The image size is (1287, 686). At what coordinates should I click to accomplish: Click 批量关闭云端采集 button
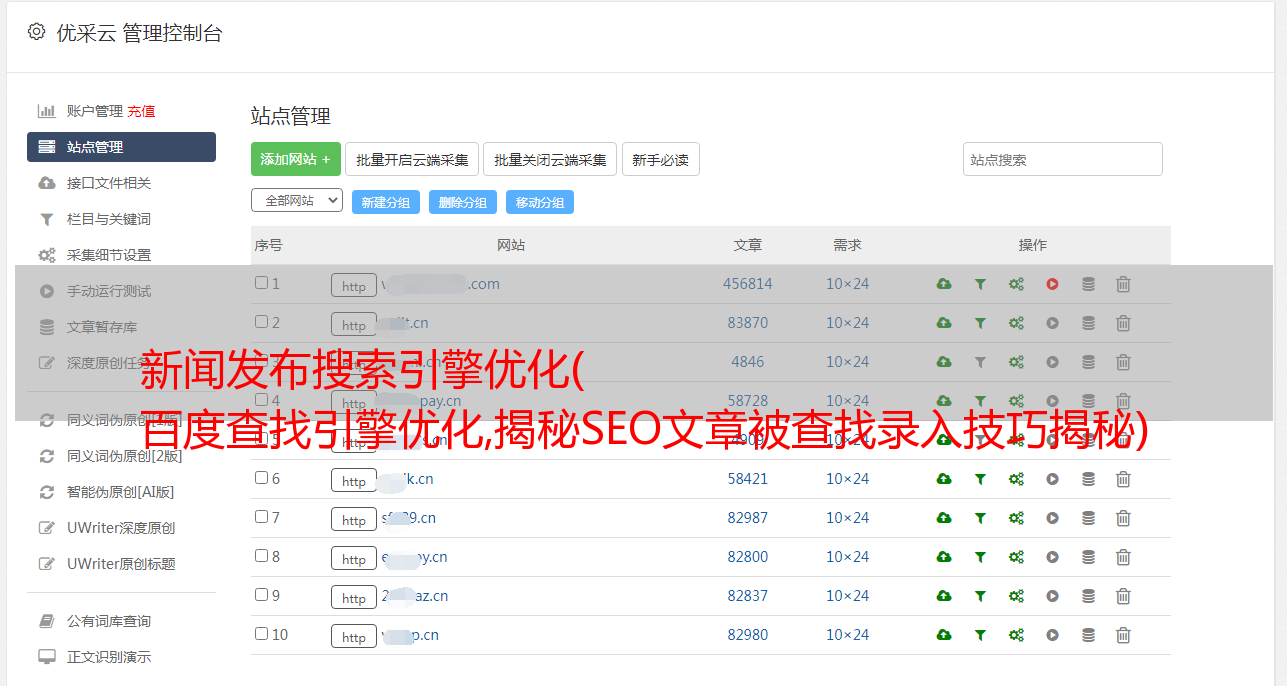(x=550, y=159)
